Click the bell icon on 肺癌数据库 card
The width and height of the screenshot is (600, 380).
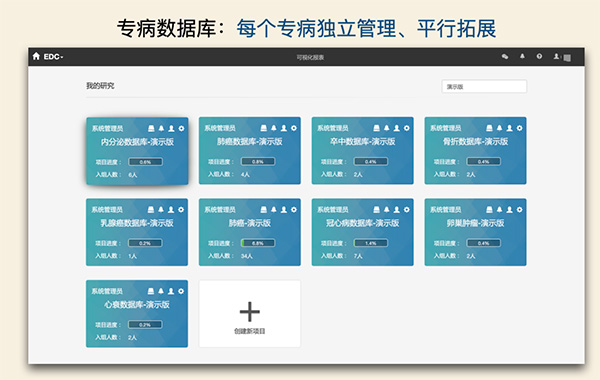point(274,128)
